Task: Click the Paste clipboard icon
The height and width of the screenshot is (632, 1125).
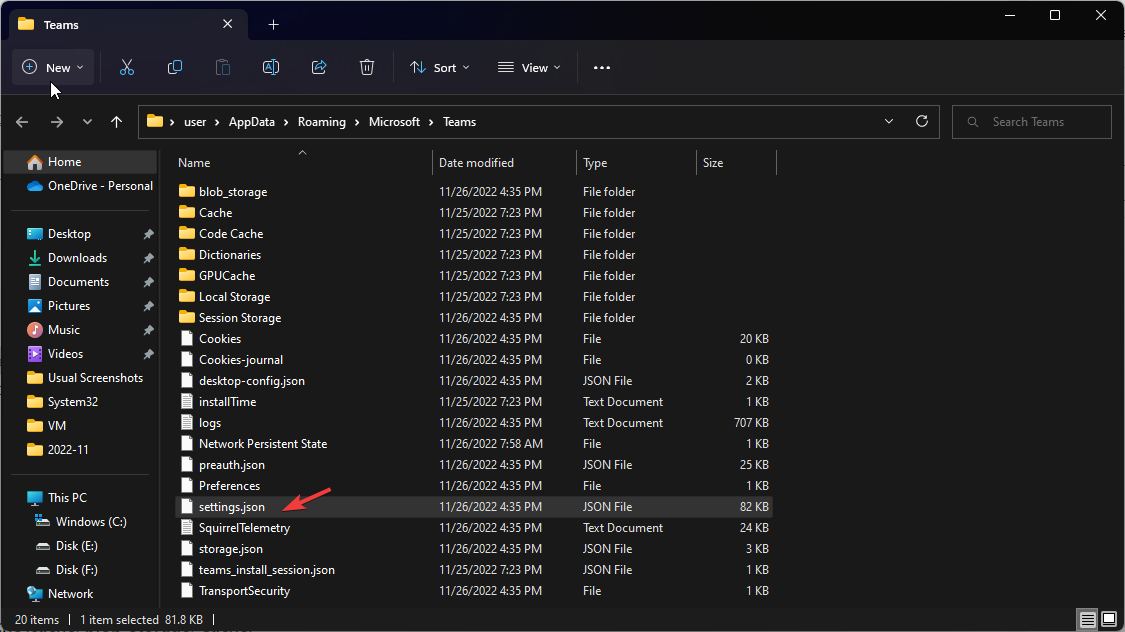Action: coord(222,67)
